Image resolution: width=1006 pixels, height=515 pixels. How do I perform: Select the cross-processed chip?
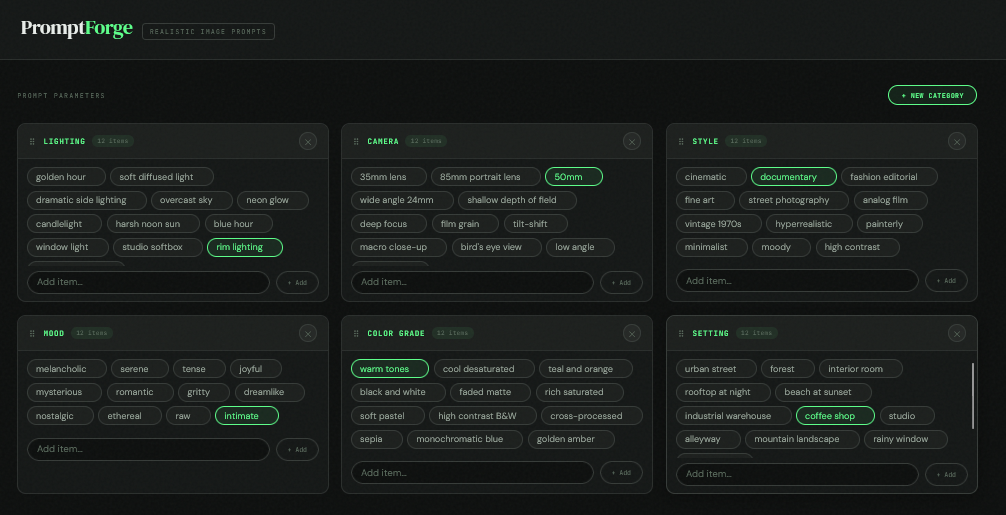[592, 416]
